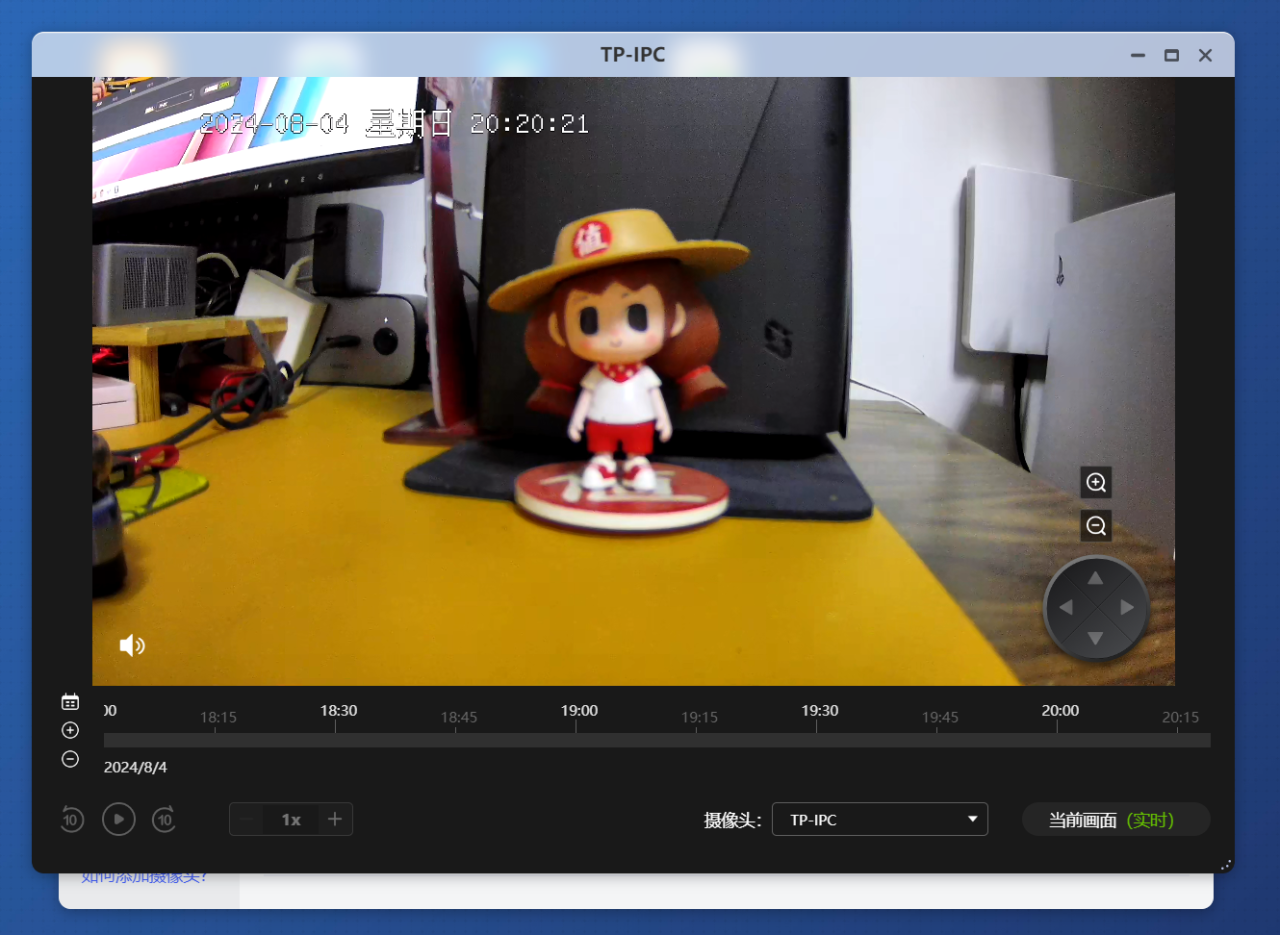Increase playback speed with plus button
The image size is (1280, 935).
point(335,820)
